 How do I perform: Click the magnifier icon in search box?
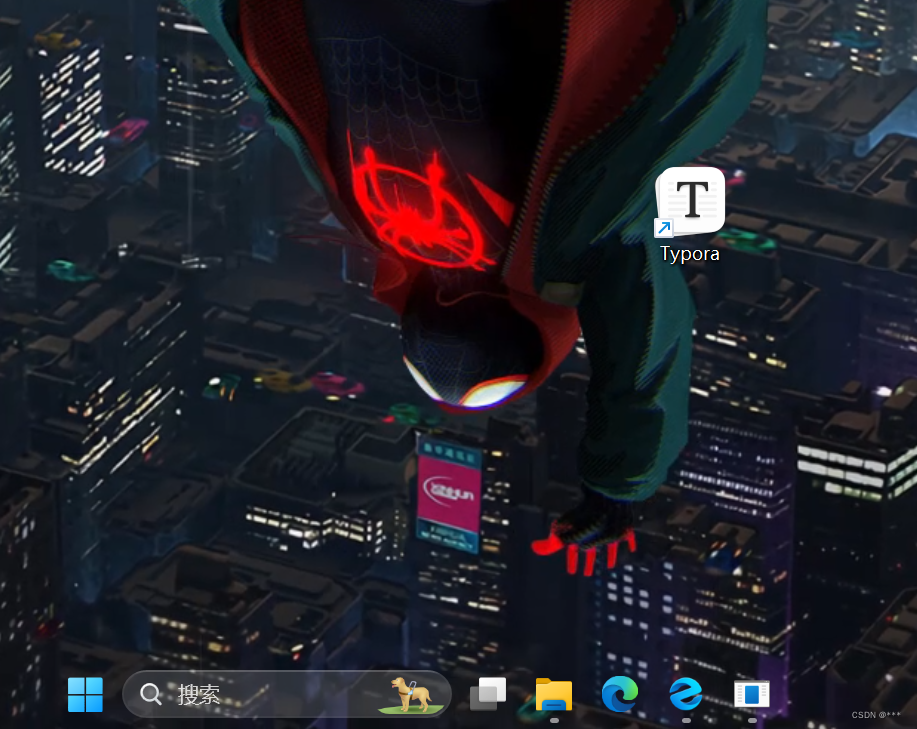pos(151,695)
